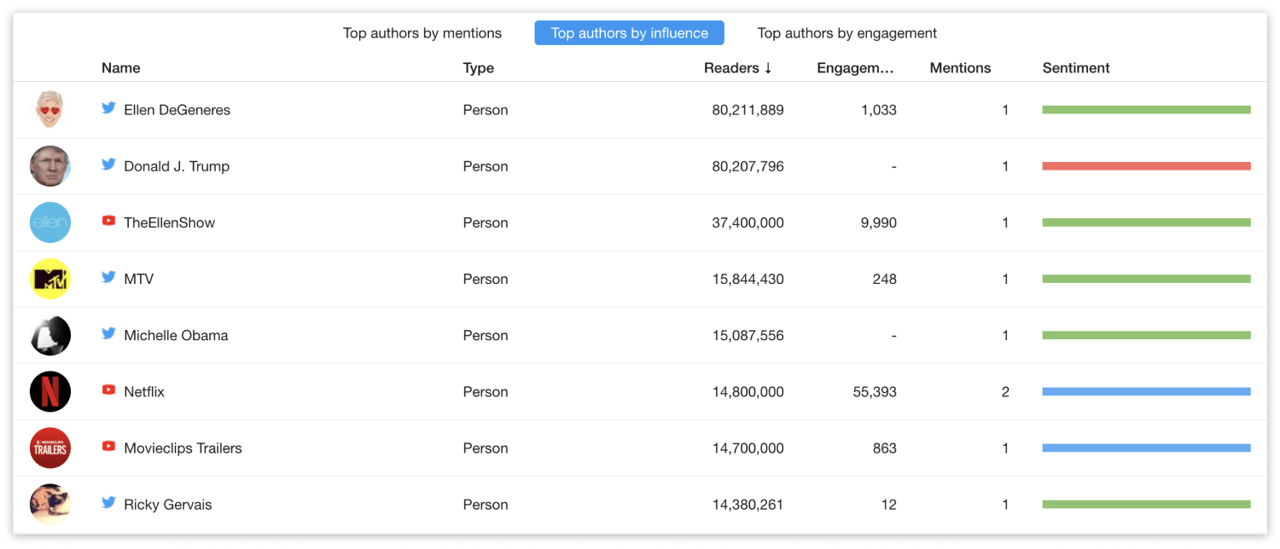The image size is (1280, 549).
Task: Click the Twitter icon beside Ricky Gervais
Action: click(x=108, y=503)
